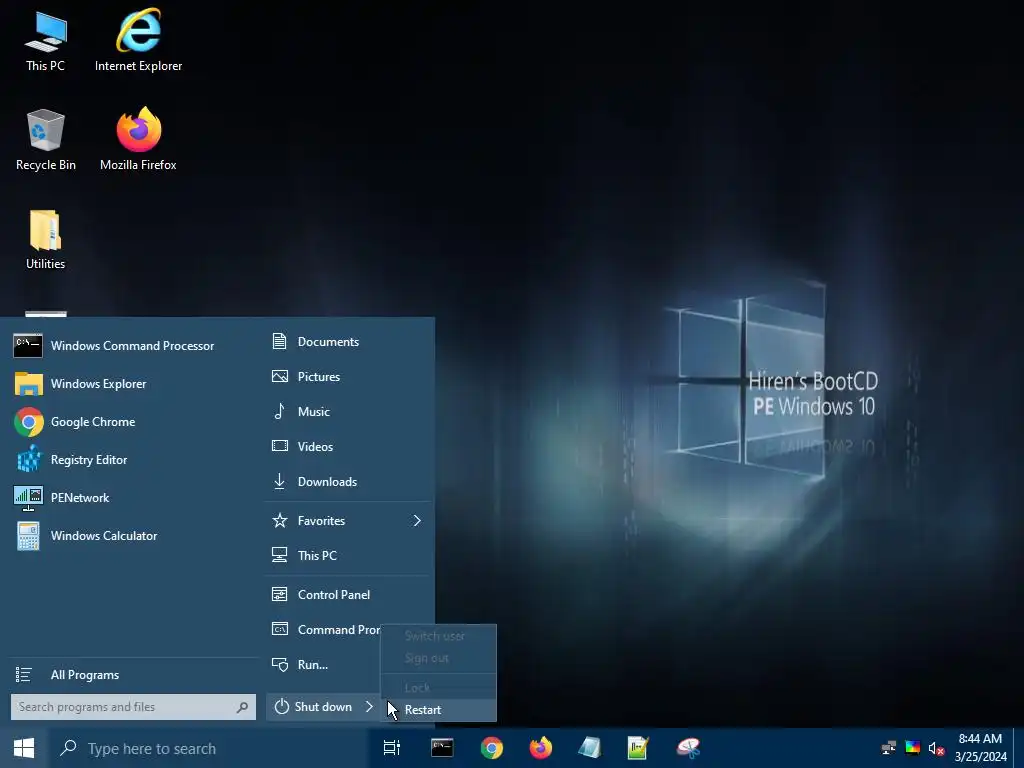The width and height of the screenshot is (1024, 768).
Task: Expand the Shut down options arrow
Action: tap(369, 707)
